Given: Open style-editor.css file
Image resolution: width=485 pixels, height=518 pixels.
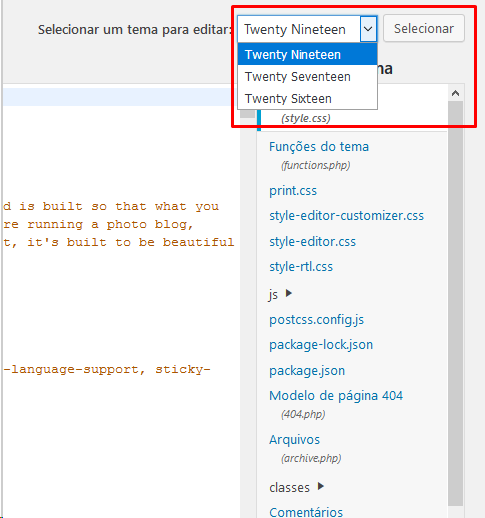Looking at the screenshot, I should click(x=312, y=241).
